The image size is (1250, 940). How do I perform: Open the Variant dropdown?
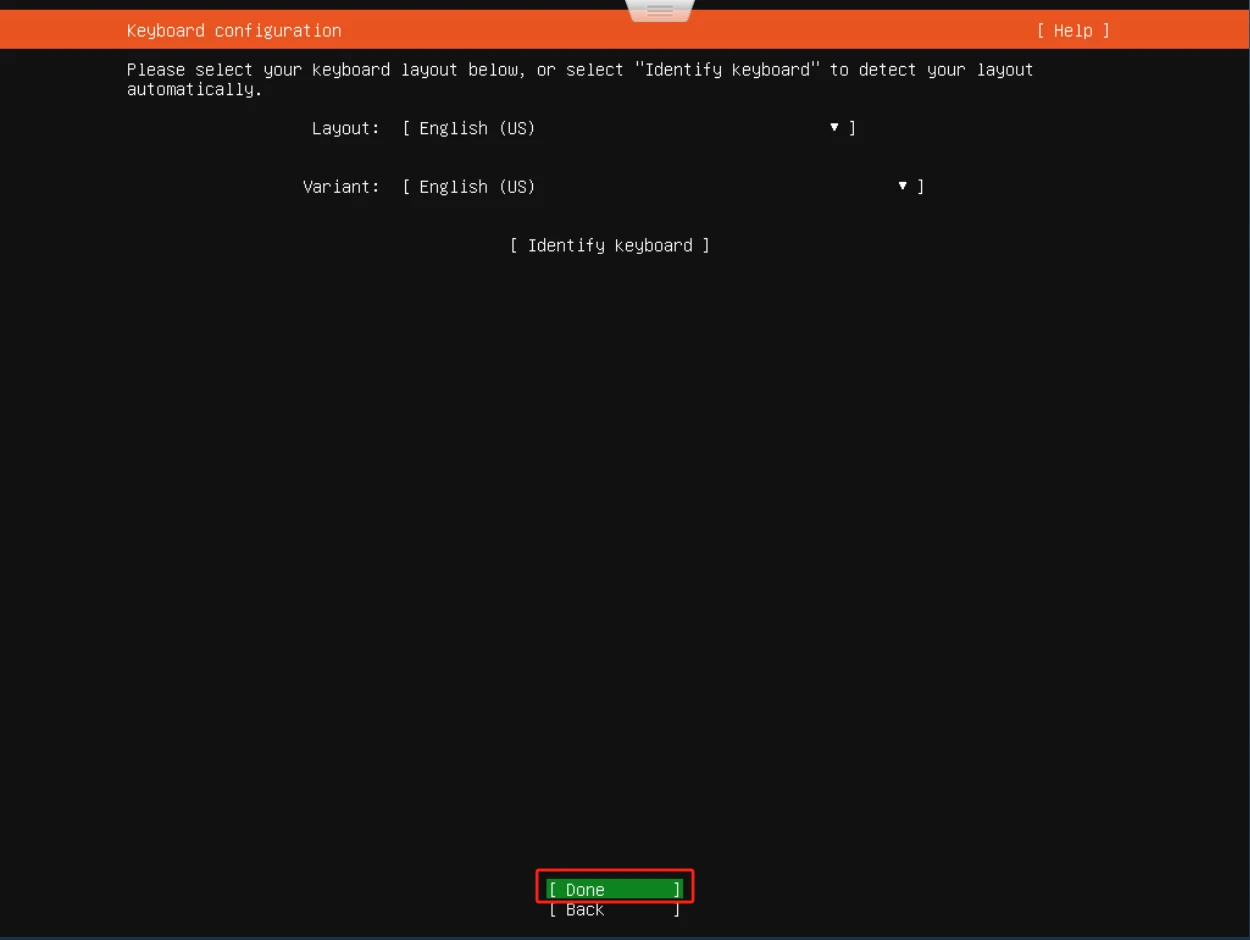[663, 187]
